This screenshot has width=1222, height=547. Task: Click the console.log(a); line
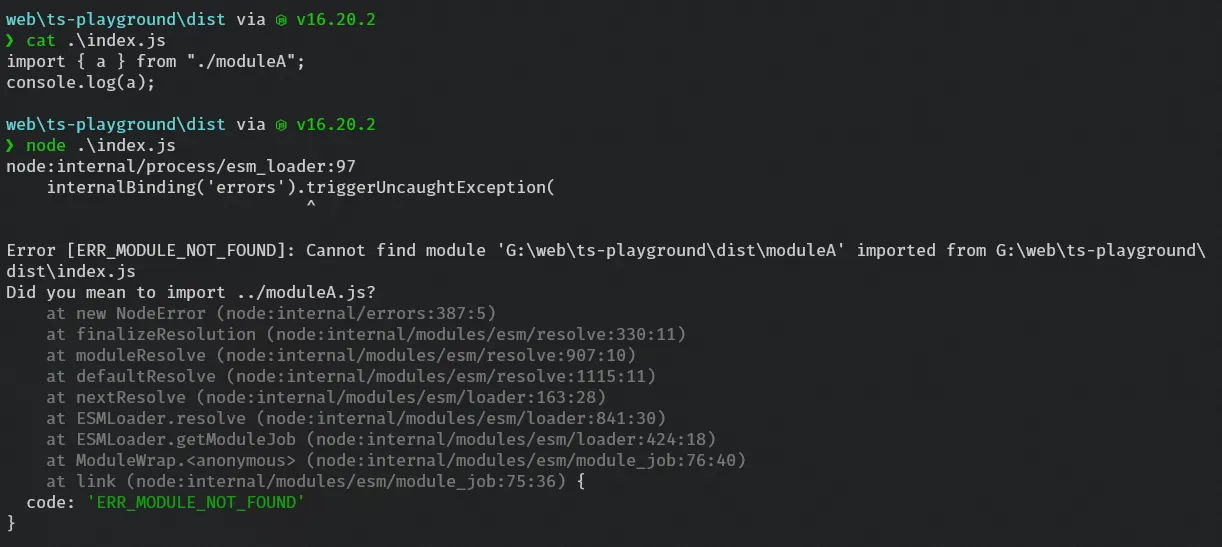coord(81,82)
